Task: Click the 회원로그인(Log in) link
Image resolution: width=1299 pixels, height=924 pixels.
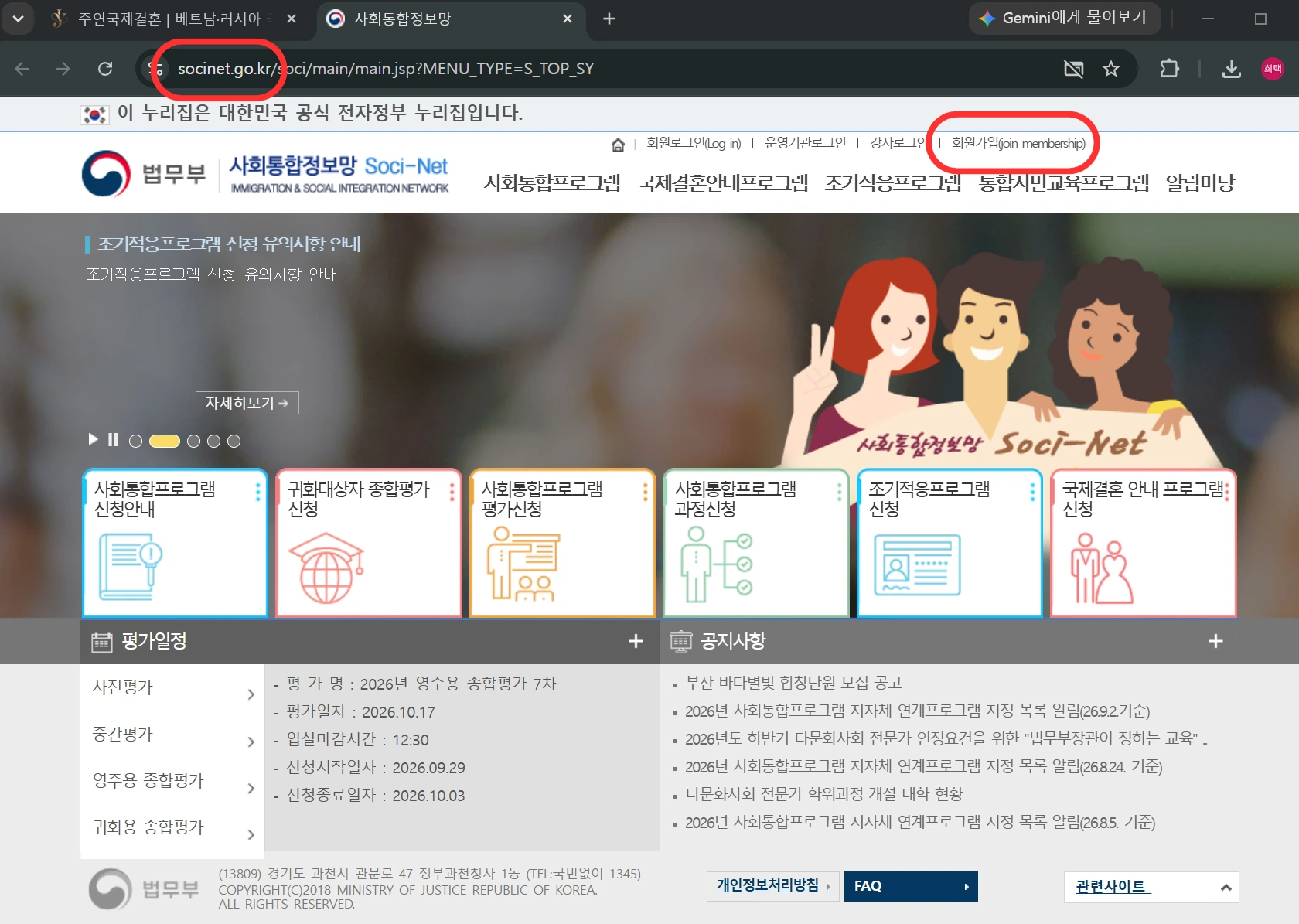Action: [x=694, y=143]
